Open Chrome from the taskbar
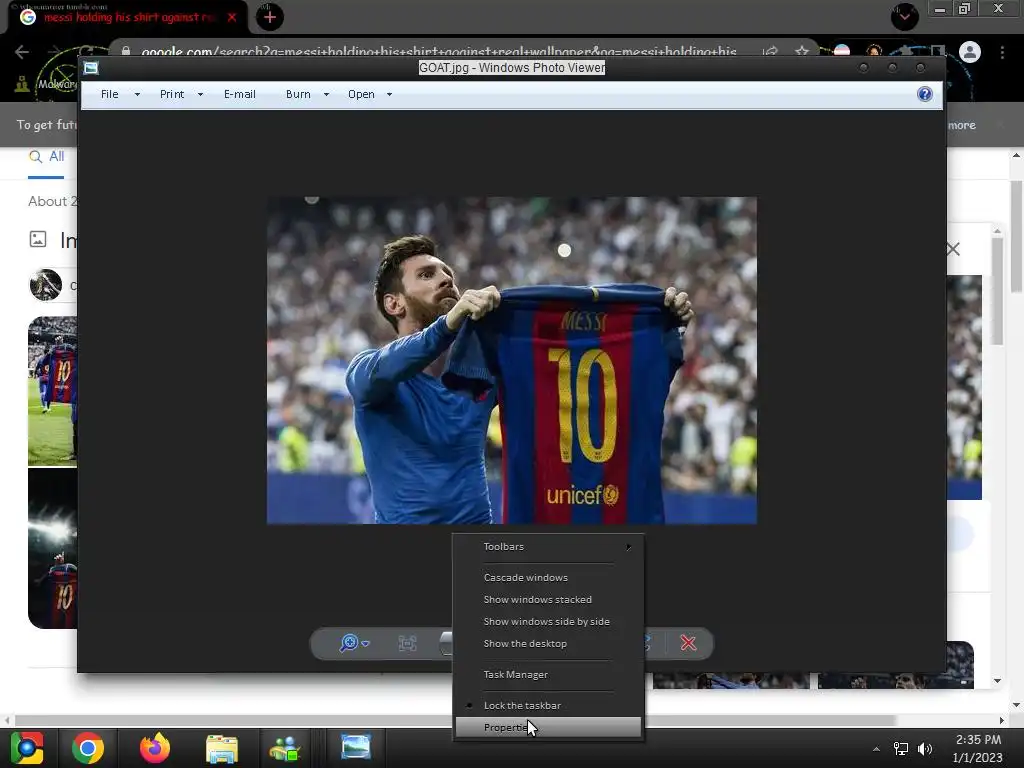1024x768 pixels. (x=88, y=748)
